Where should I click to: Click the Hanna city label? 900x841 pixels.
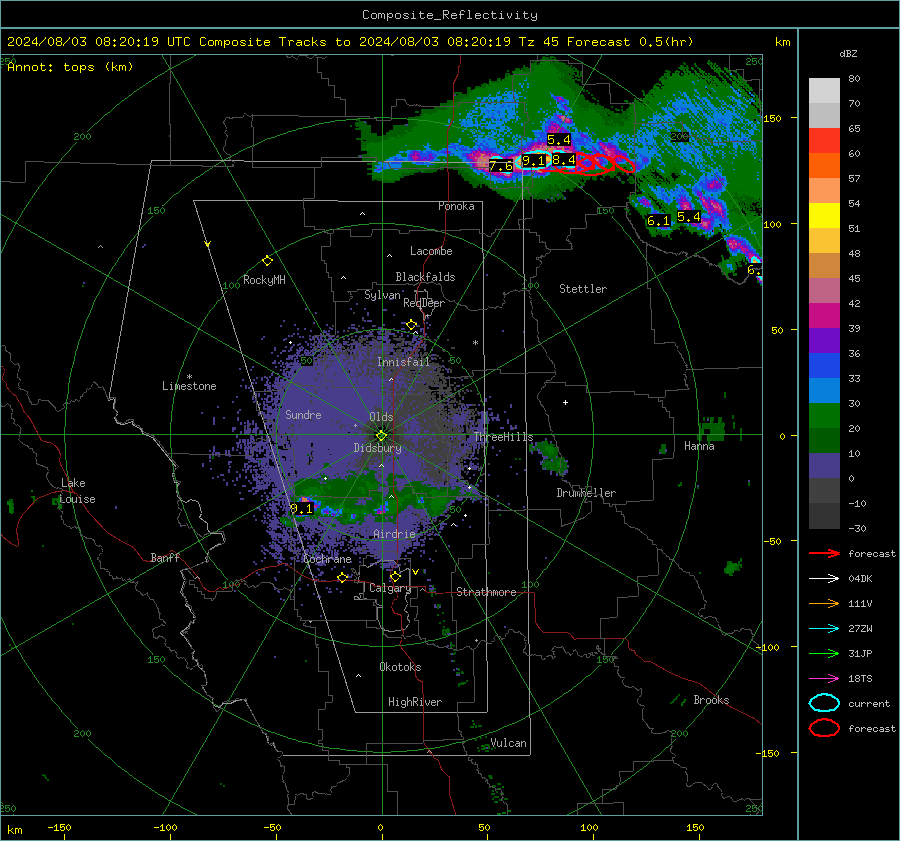point(699,446)
